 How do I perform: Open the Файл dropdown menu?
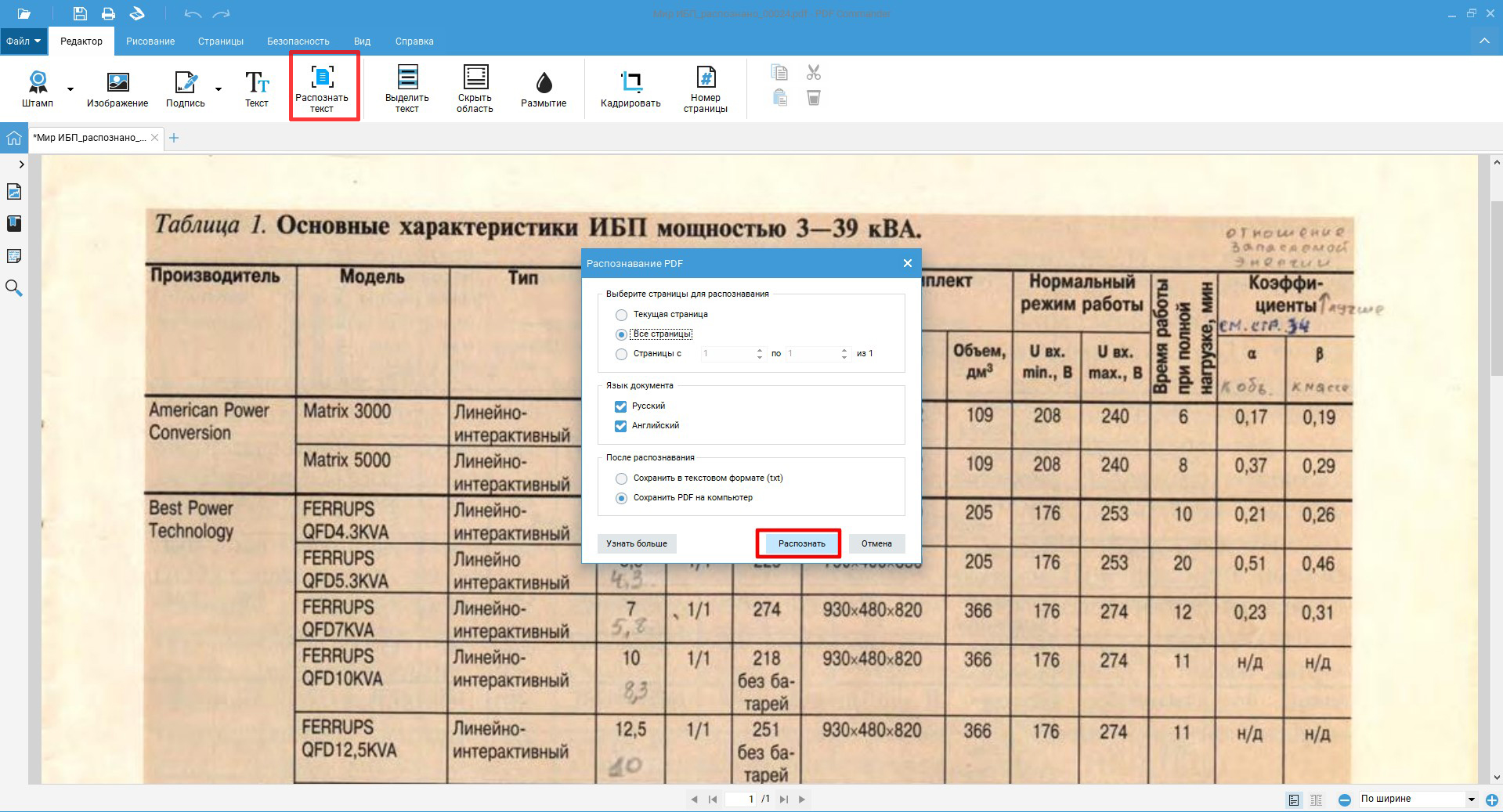pyautogui.click(x=23, y=41)
